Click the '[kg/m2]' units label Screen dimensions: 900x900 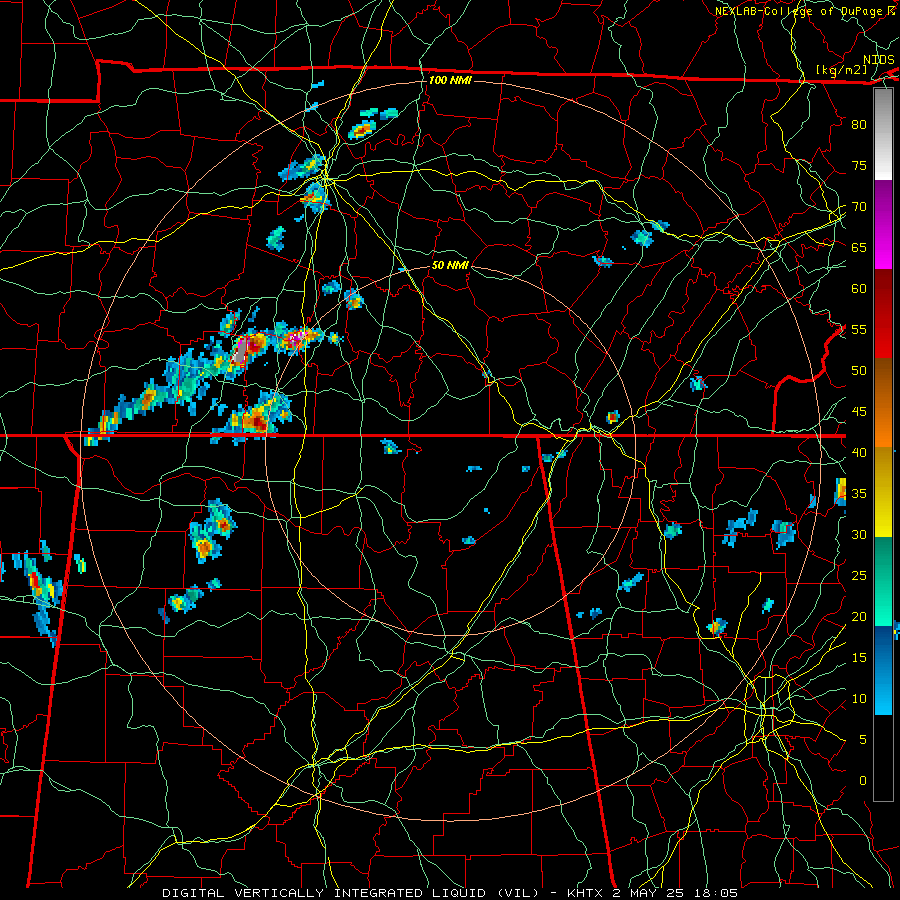(841, 70)
